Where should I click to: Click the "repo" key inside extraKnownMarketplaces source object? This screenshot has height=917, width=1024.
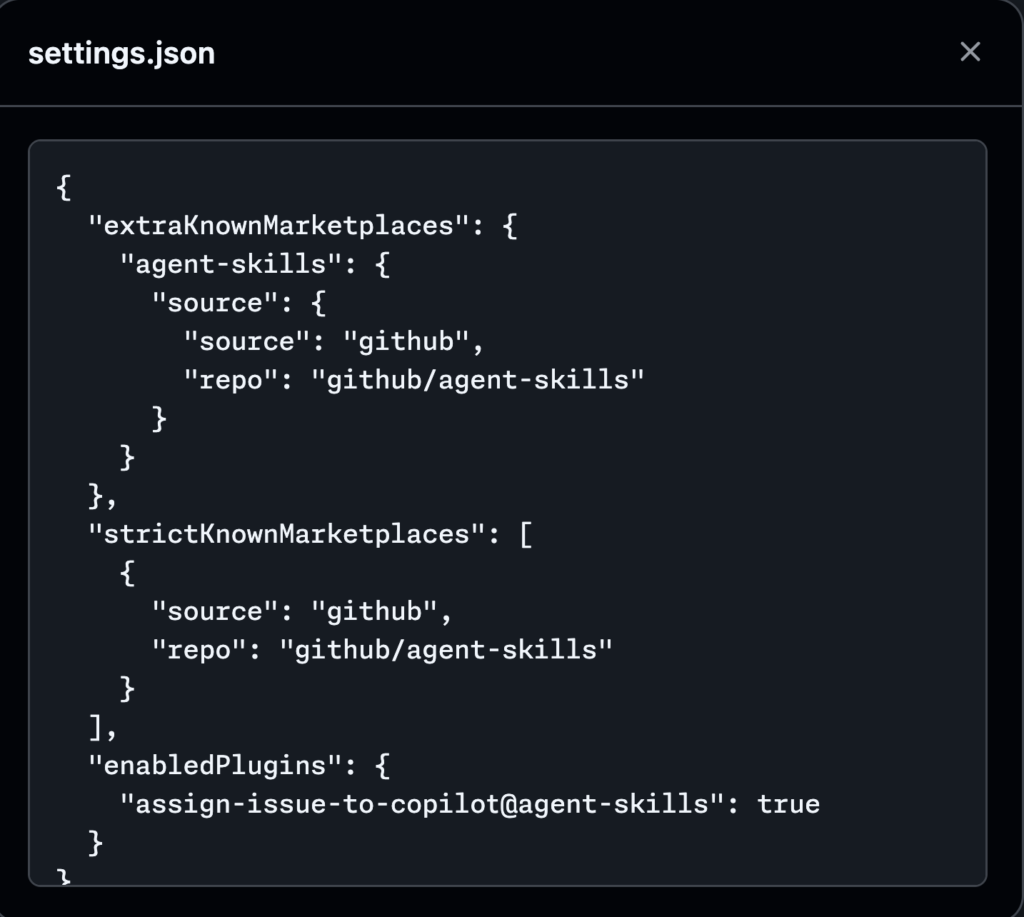pyautogui.click(x=231, y=380)
